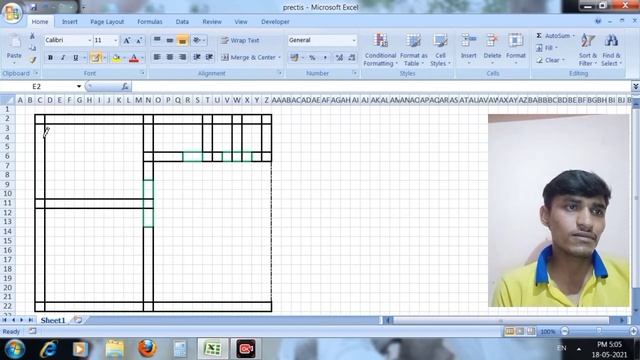640x360 pixels.
Task: Click the Insert cells button
Action: [x=469, y=50]
